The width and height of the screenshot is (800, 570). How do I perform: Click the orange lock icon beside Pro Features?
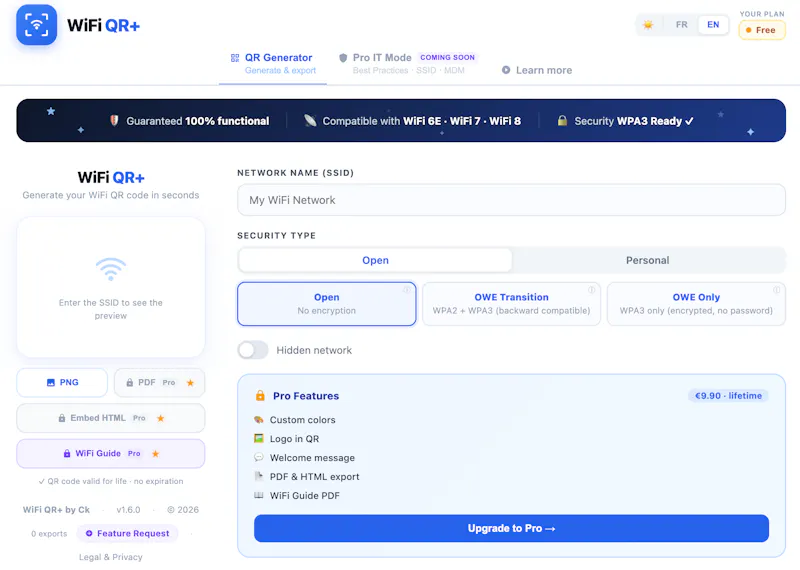tap(260, 395)
